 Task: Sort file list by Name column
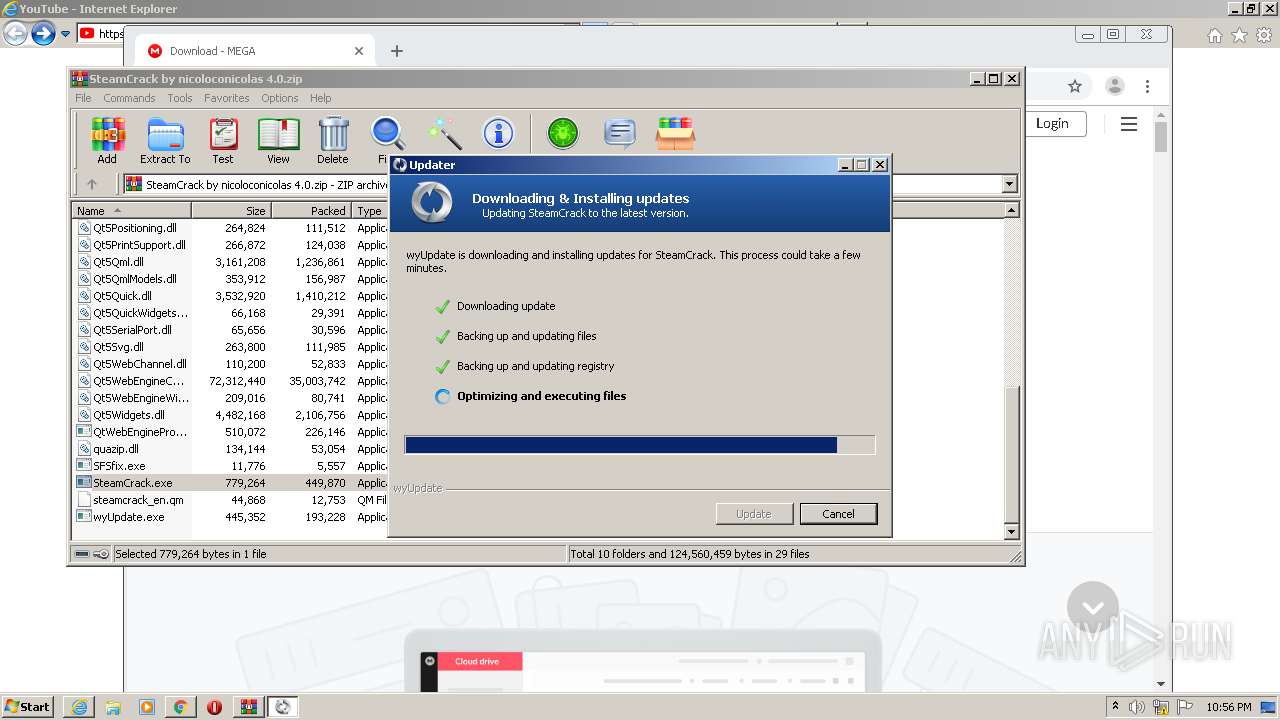(x=132, y=211)
